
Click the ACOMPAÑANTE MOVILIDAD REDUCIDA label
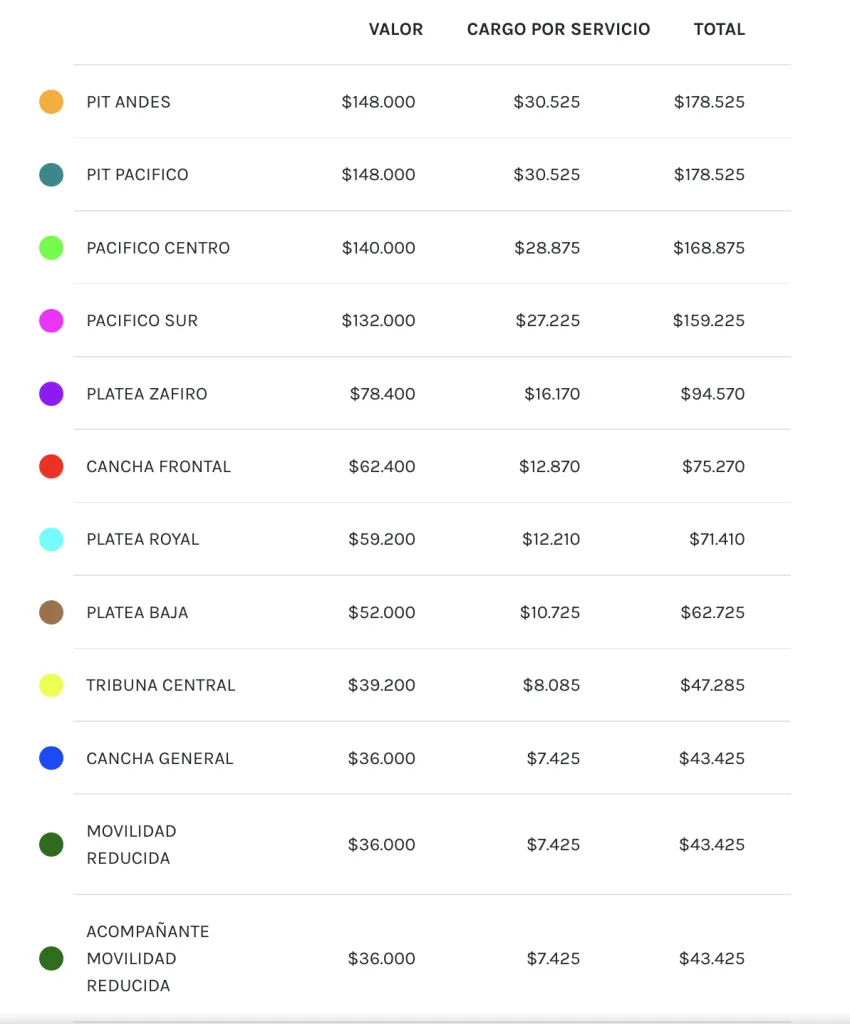coord(148,958)
